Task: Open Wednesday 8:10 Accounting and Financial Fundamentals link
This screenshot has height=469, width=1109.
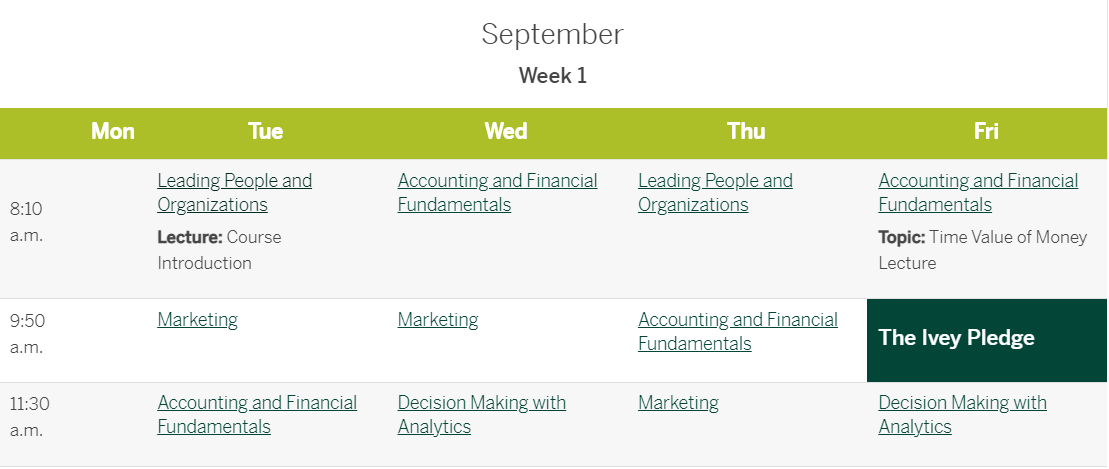Action: (x=497, y=192)
